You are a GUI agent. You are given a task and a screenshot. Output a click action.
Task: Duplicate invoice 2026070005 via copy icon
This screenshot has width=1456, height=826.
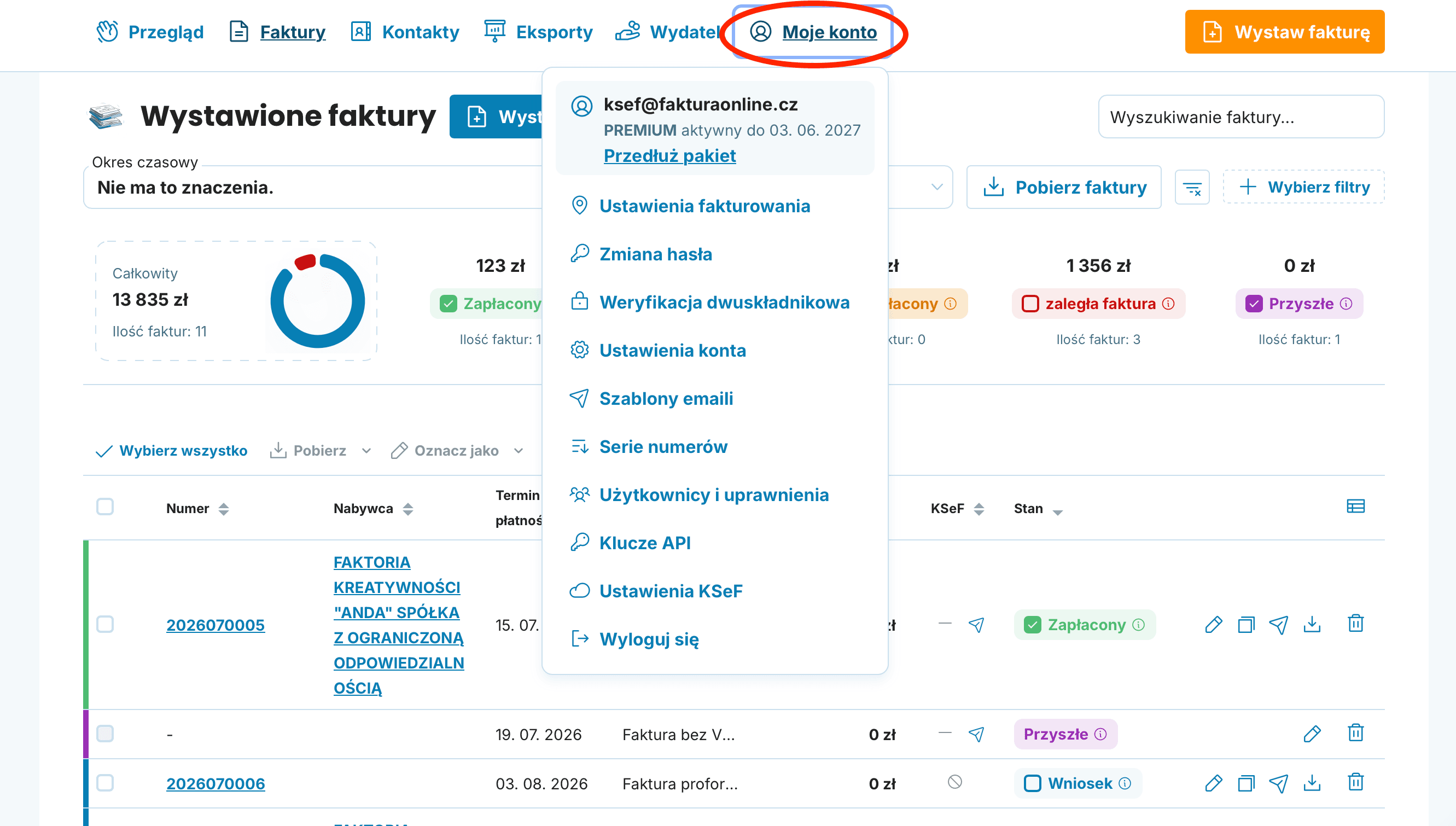click(1246, 625)
